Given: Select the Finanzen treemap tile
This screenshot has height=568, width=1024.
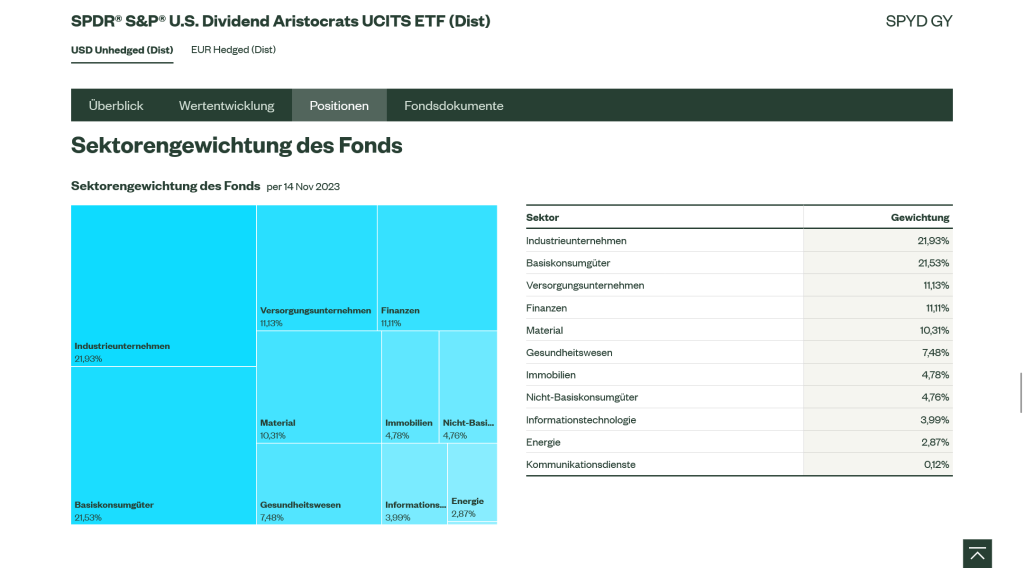Looking at the screenshot, I should coord(437,268).
